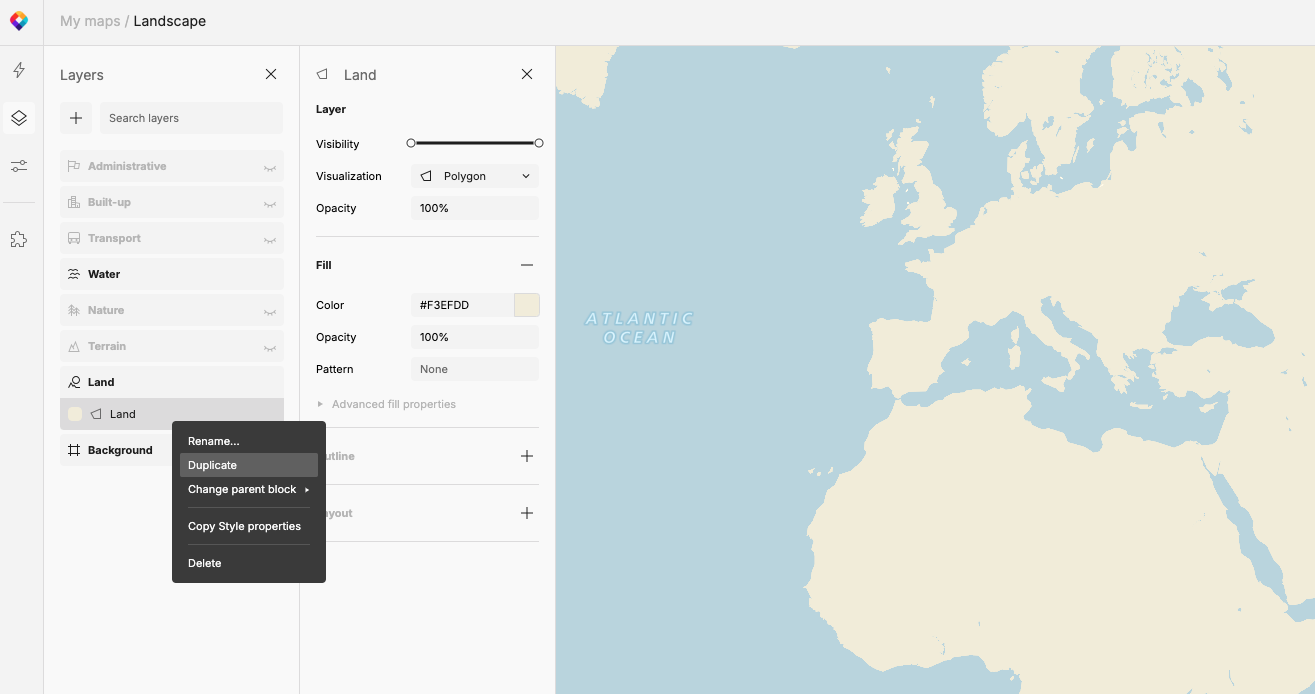This screenshot has width=1315, height=694.
Task: Click the plus icon to add layer
Action: pos(76,118)
